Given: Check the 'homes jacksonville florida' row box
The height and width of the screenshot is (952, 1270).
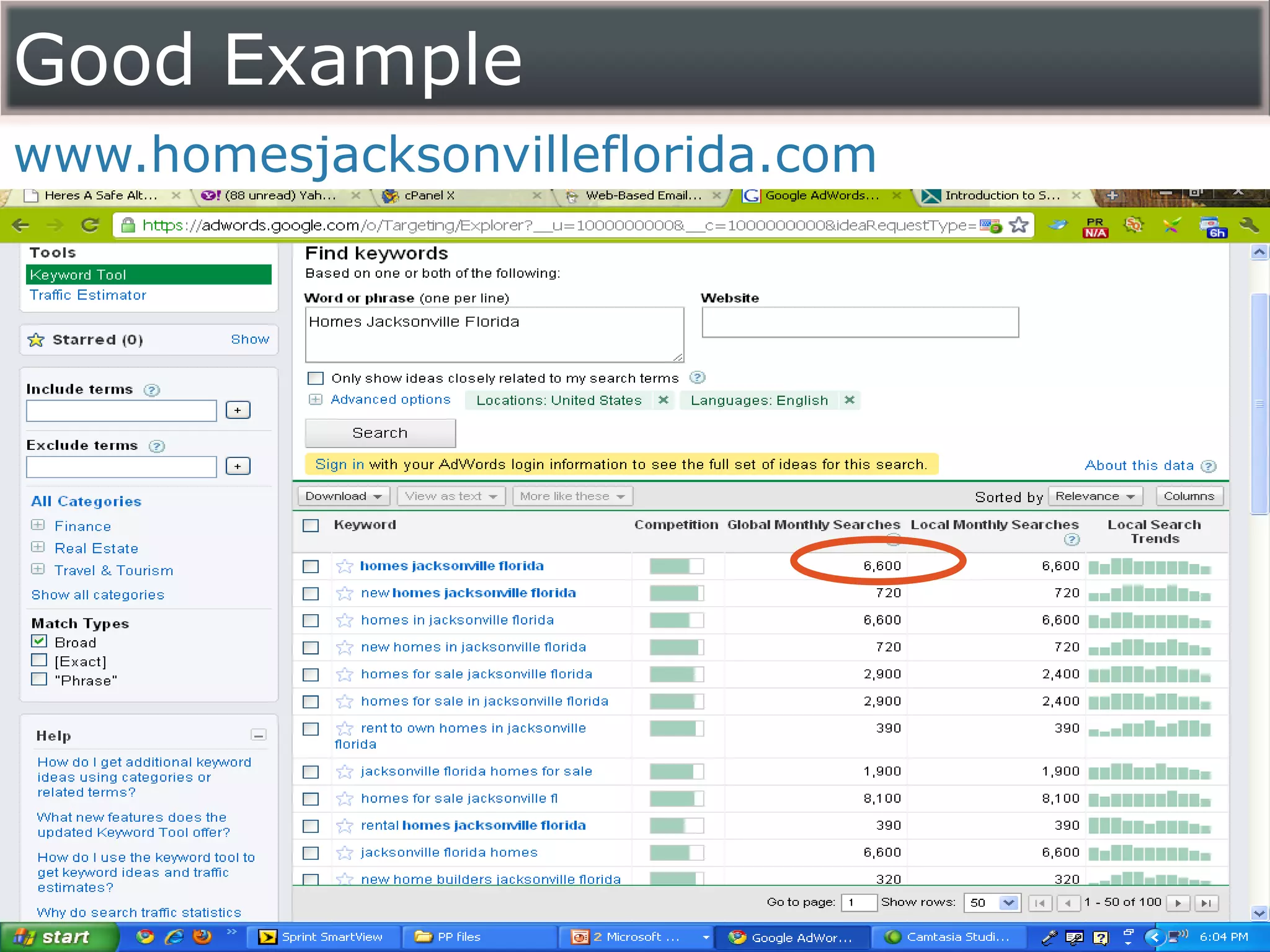Looking at the screenshot, I should coord(311,566).
